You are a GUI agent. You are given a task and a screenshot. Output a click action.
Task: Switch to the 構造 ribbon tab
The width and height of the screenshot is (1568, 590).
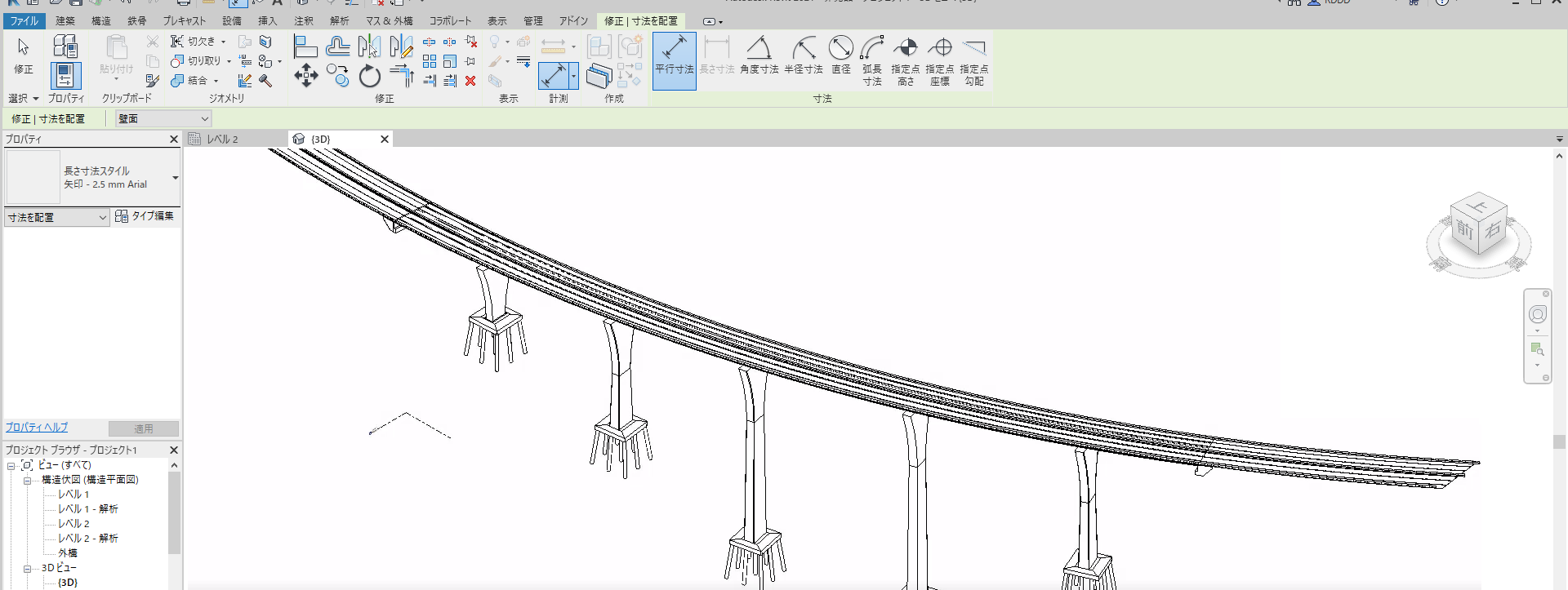point(101,21)
